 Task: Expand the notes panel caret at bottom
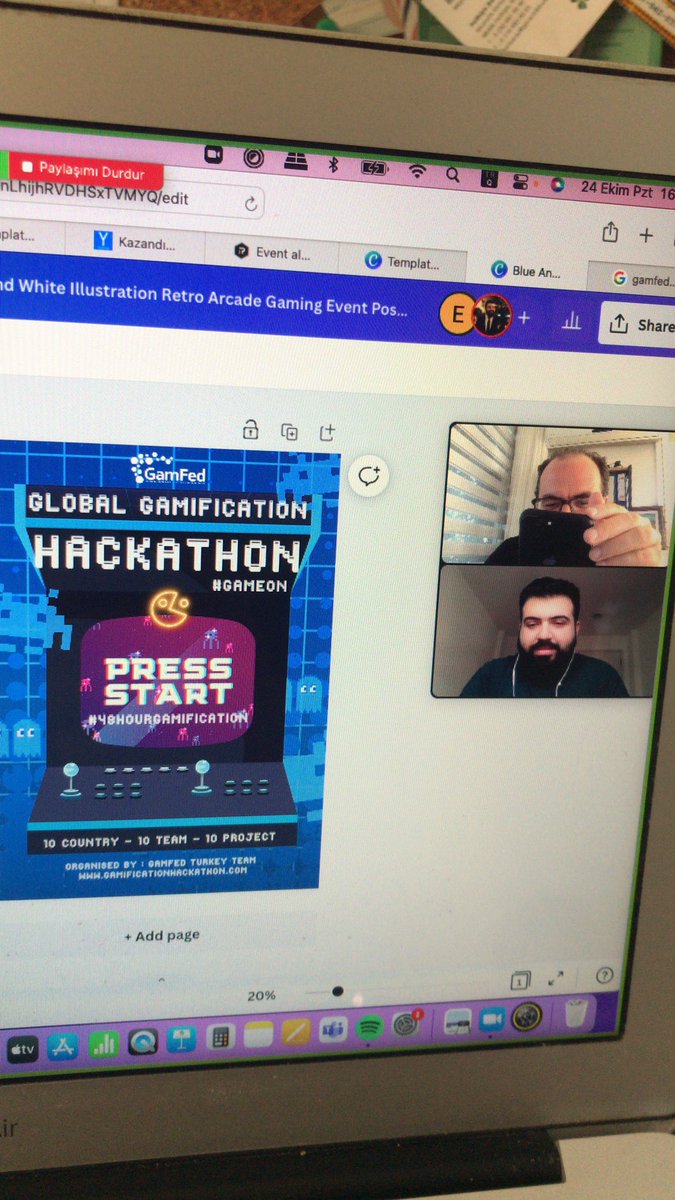162,980
